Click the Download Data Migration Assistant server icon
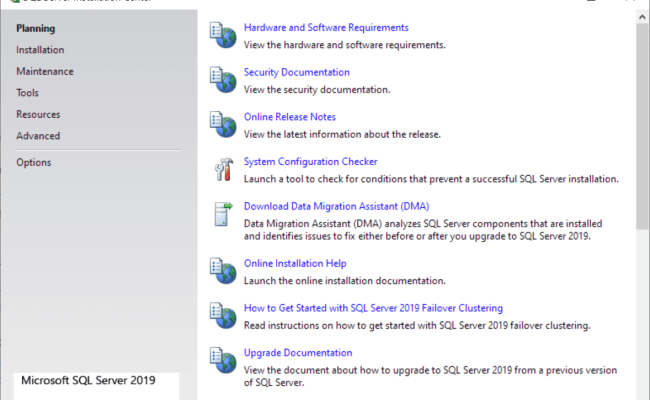650x400 pixels. click(x=223, y=214)
